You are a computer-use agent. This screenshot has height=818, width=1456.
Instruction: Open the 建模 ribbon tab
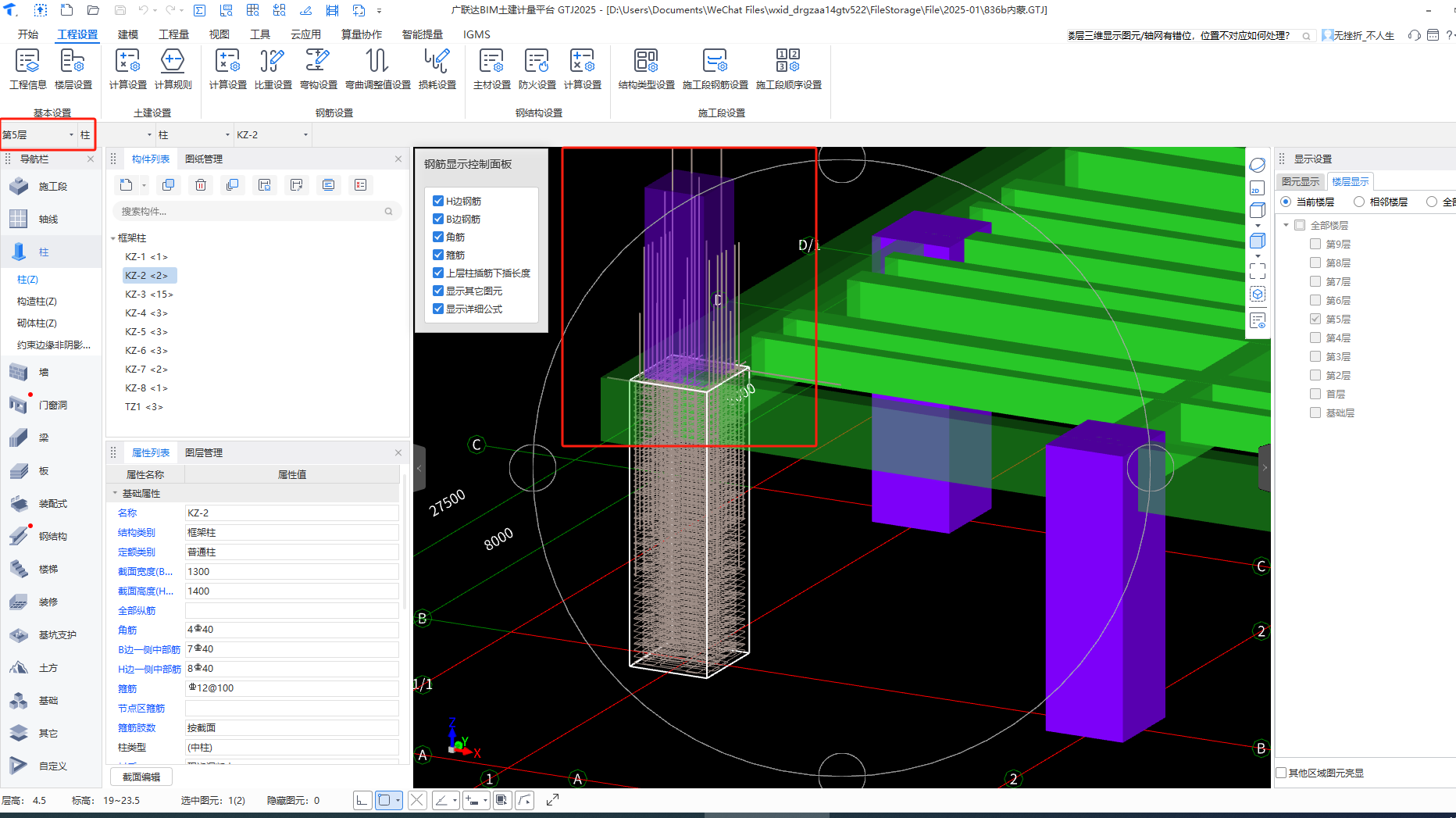pyautogui.click(x=128, y=34)
